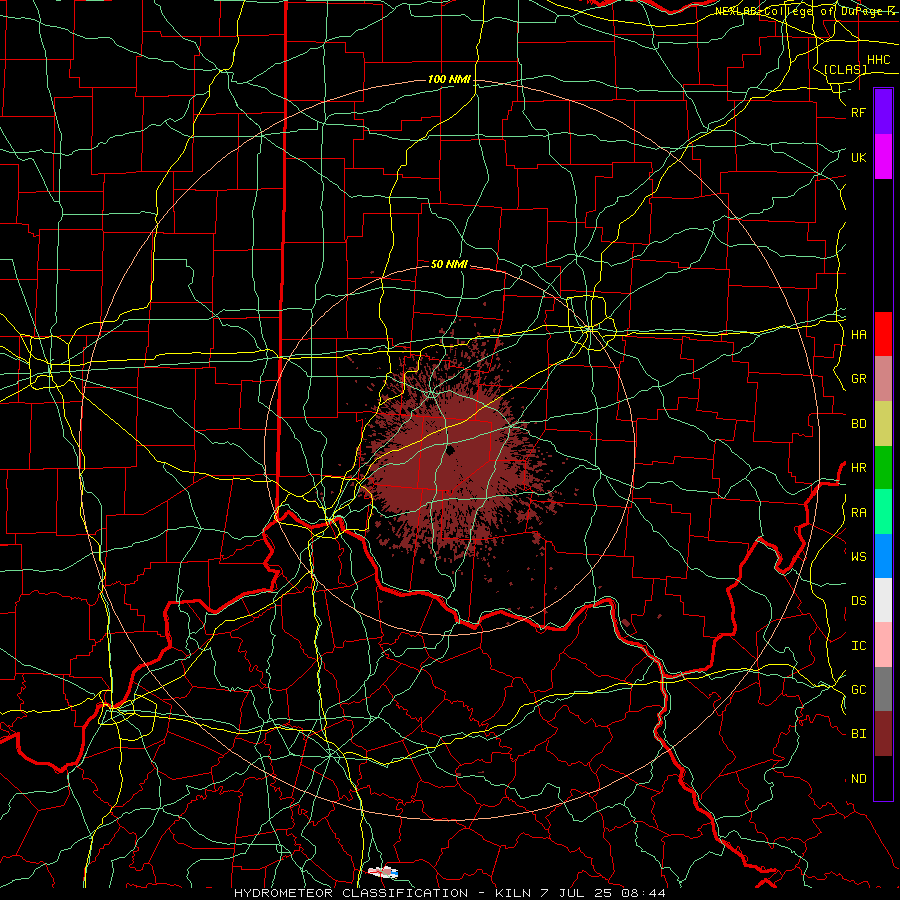
Task: Click the "RF" legend label
Action: pyautogui.click(x=859, y=113)
